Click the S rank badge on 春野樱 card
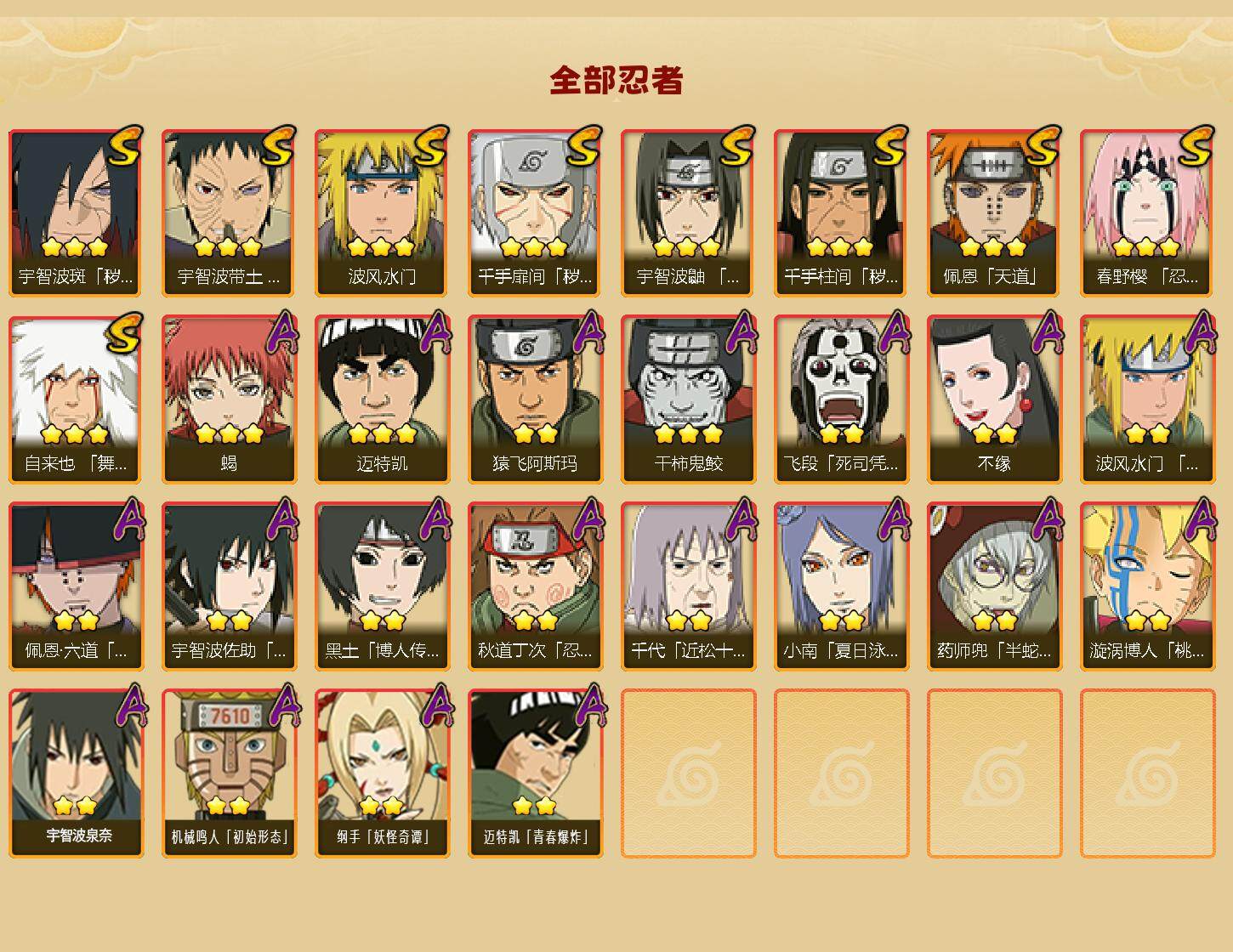 point(1196,145)
